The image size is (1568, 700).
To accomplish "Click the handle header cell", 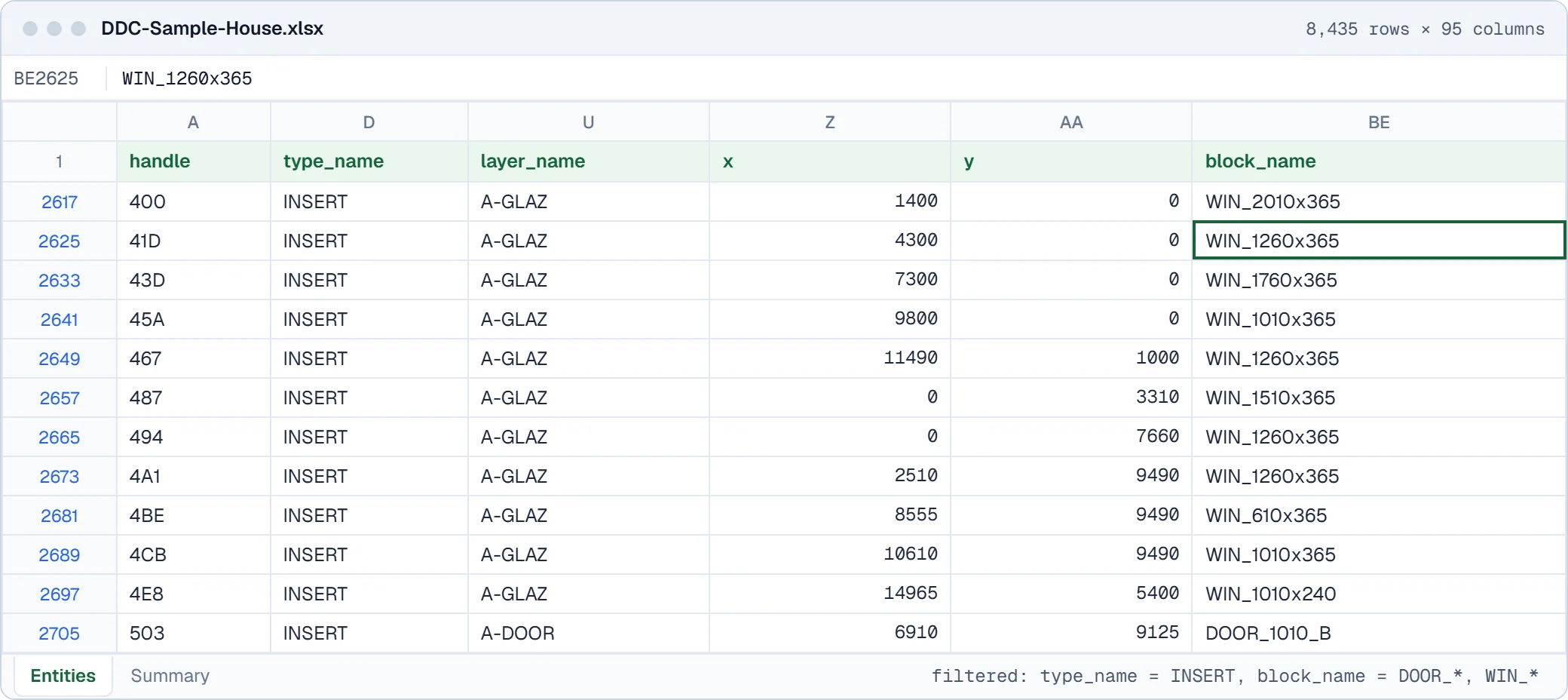I will 194,161.
